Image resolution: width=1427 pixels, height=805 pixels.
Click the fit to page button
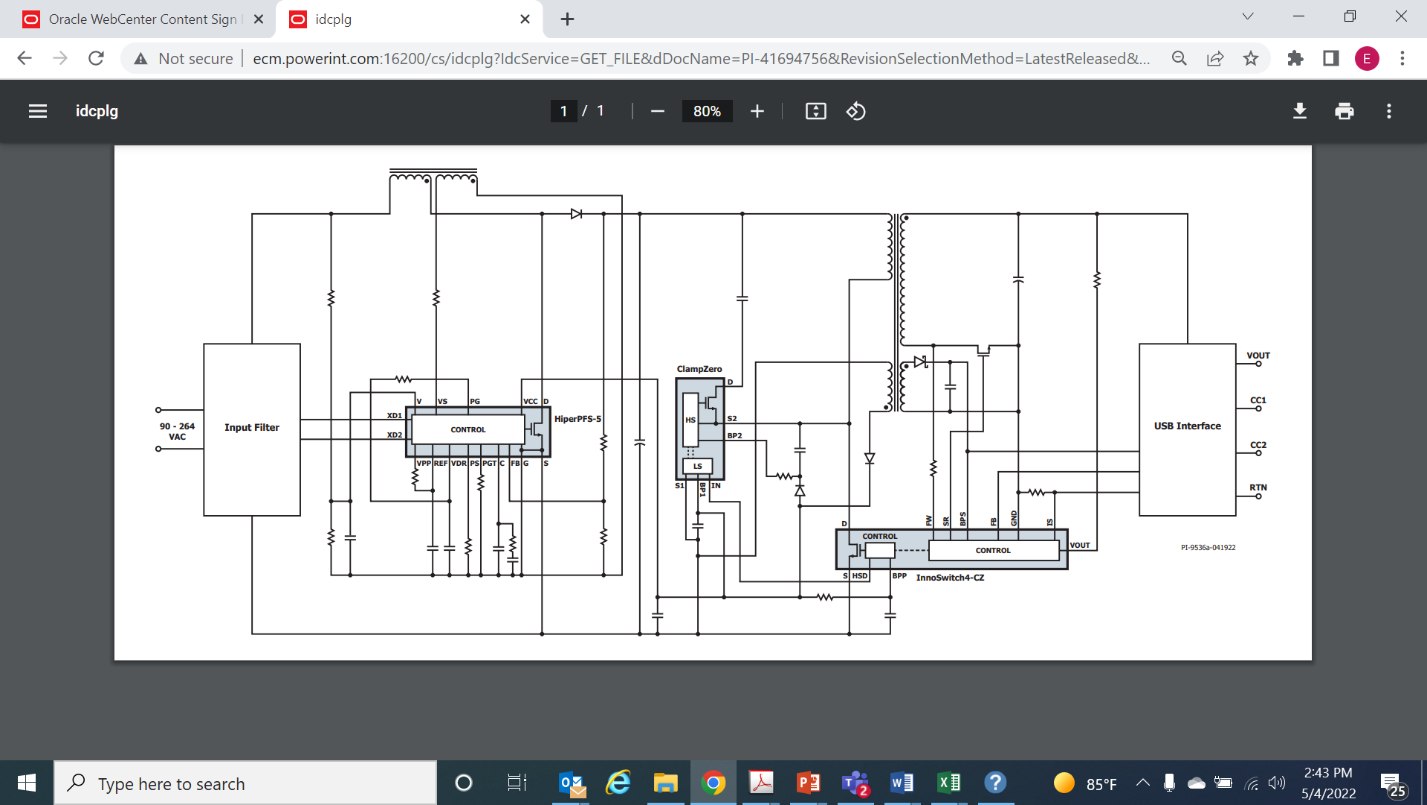pyautogui.click(x=816, y=111)
